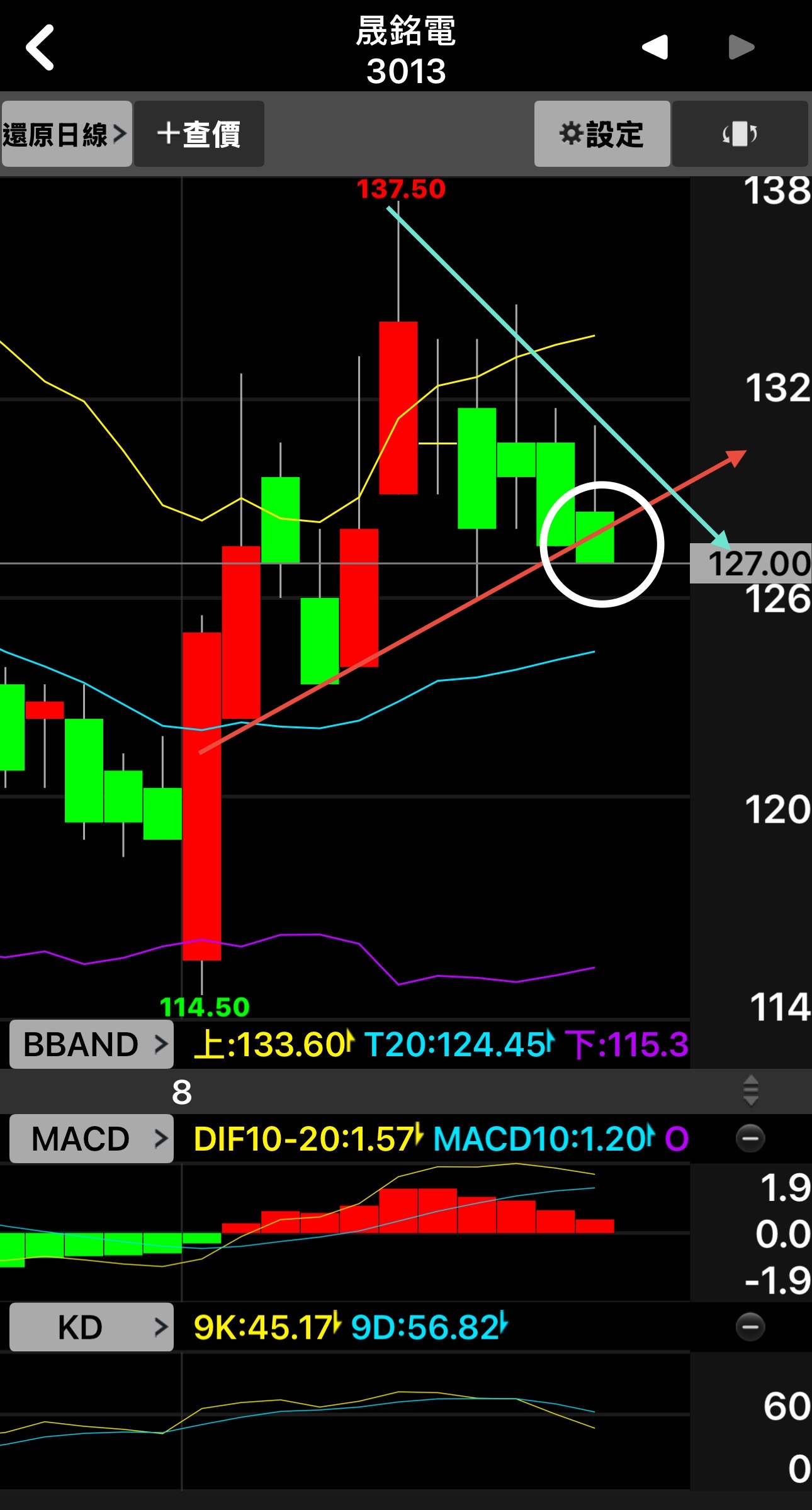Open settings with the gear 設定 button

[x=602, y=133]
